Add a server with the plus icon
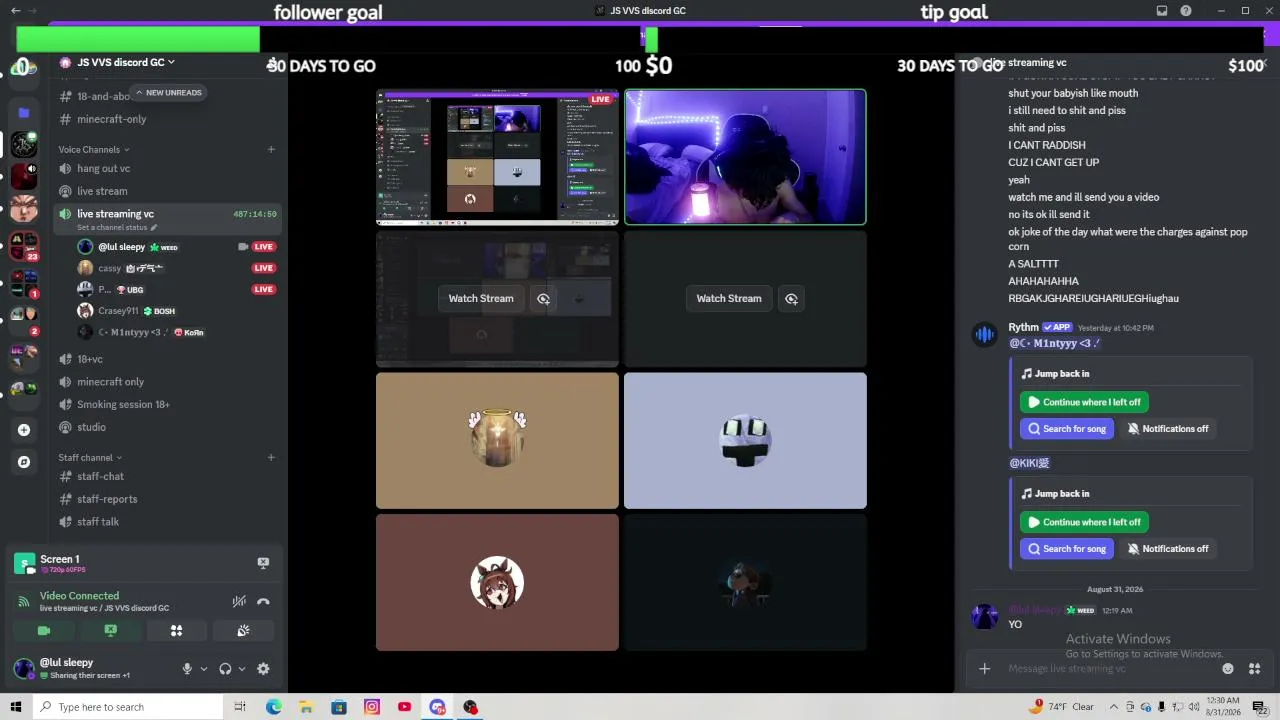This screenshot has height=720, width=1280. pos(24,430)
